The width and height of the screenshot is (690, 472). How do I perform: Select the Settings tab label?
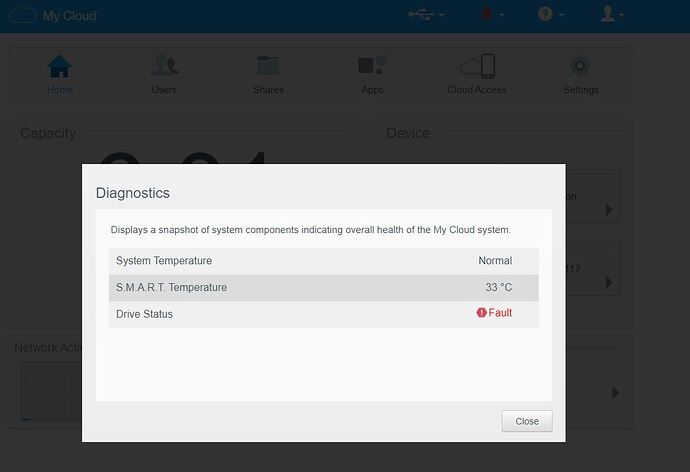click(581, 90)
